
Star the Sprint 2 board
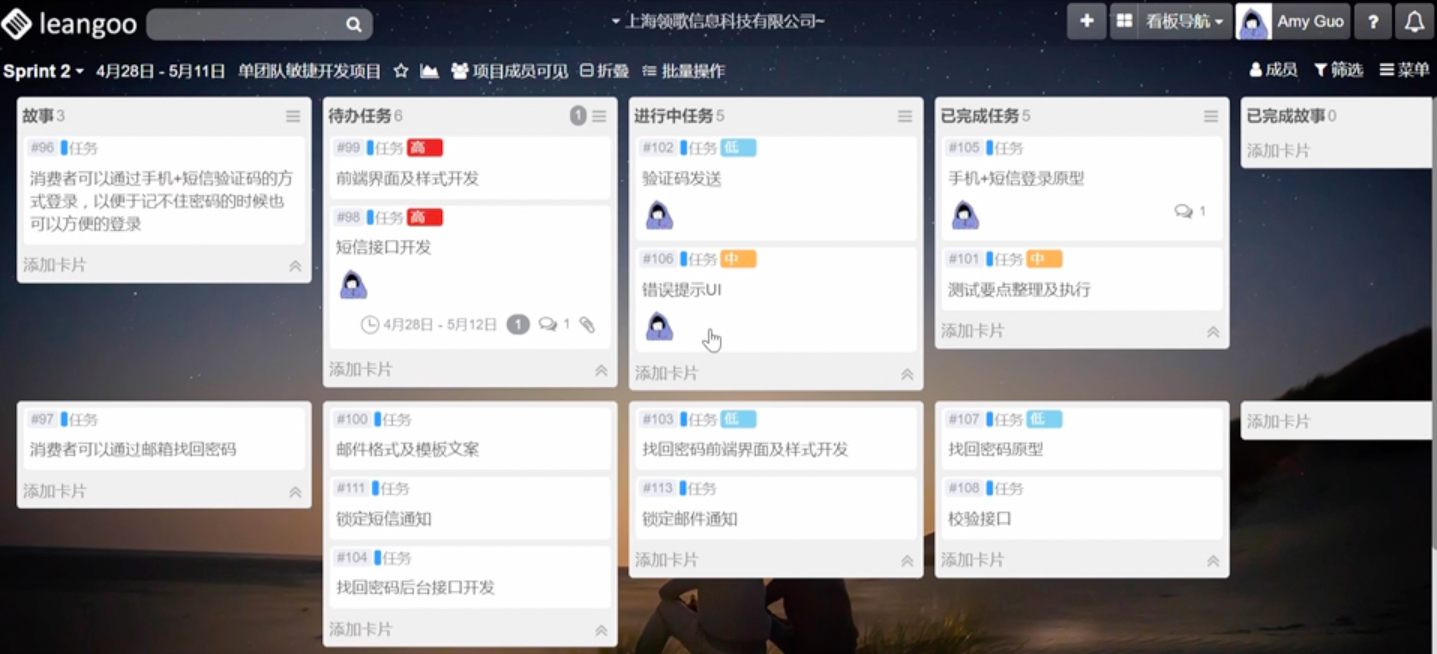[401, 71]
